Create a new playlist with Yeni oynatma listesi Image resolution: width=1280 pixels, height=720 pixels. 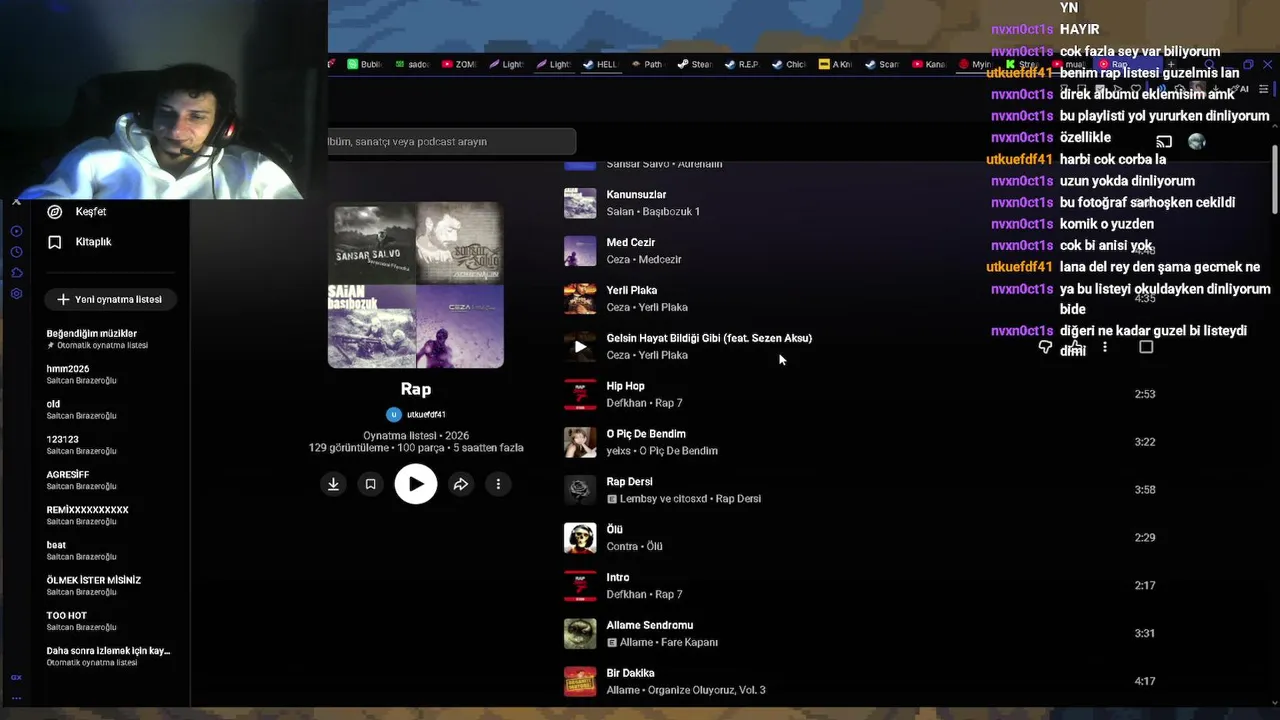point(110,300)
